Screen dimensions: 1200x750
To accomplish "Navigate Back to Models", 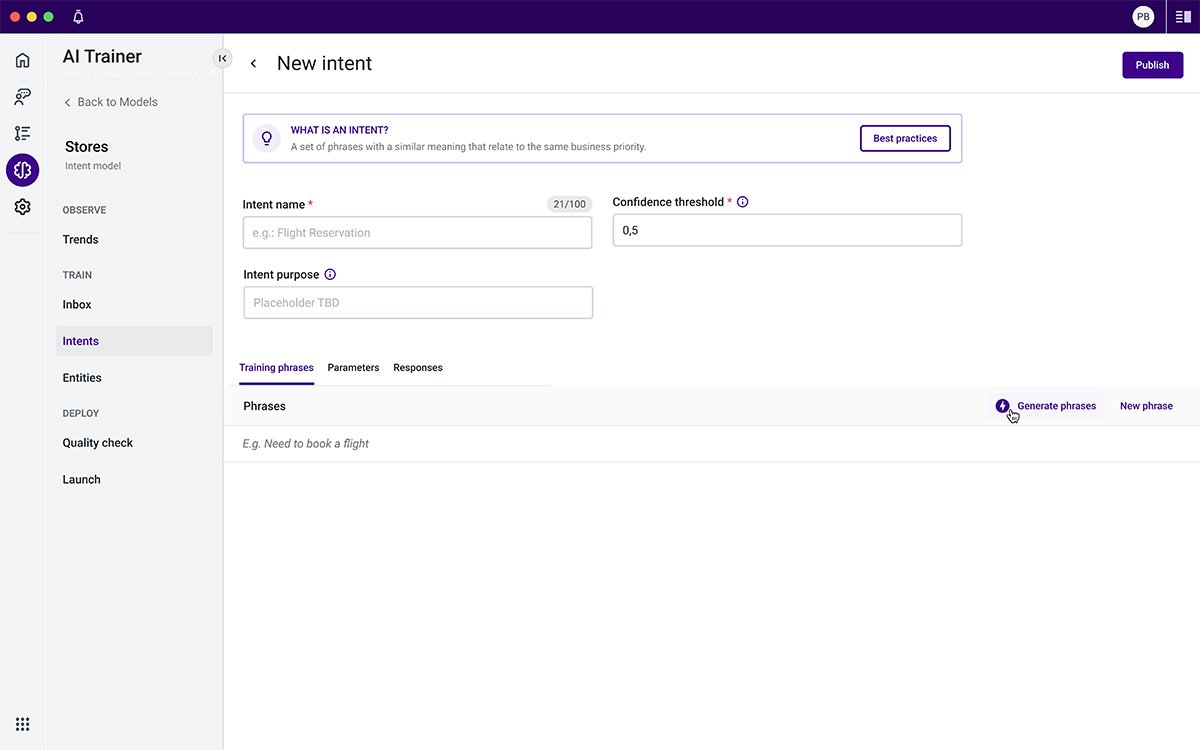I will [x=111, y=101].
